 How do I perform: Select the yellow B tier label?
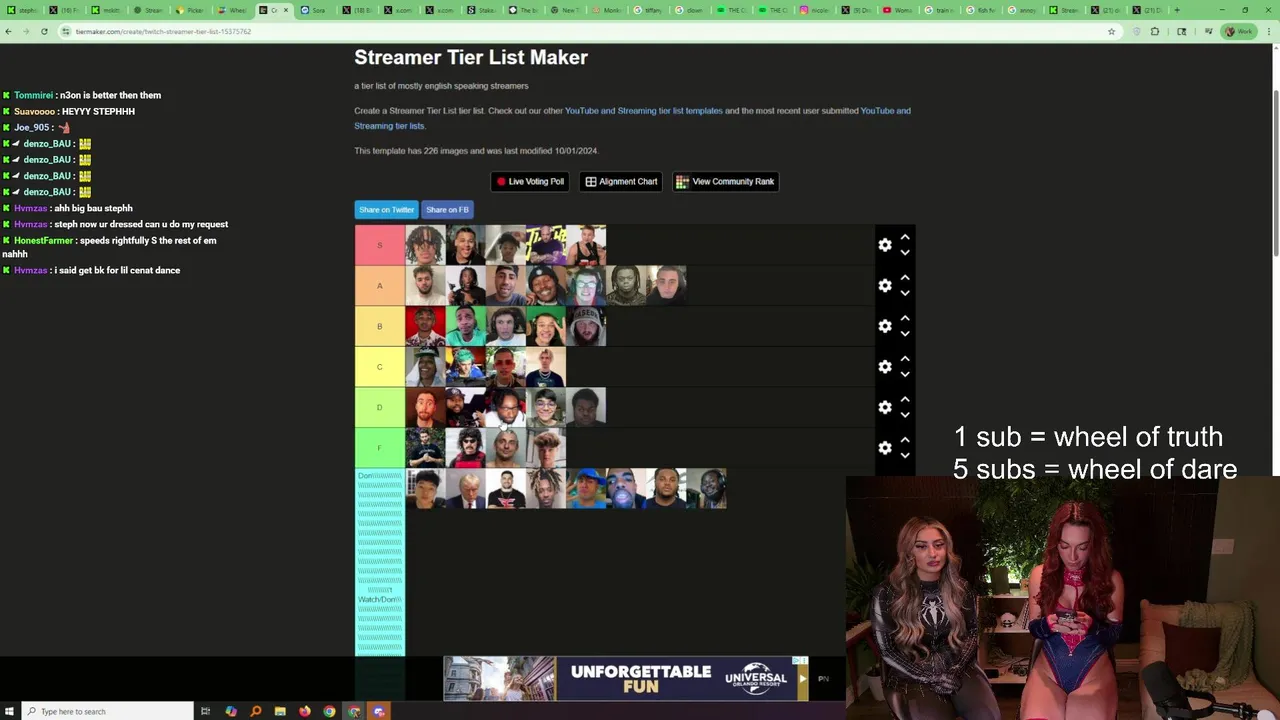tap(380, 326)
